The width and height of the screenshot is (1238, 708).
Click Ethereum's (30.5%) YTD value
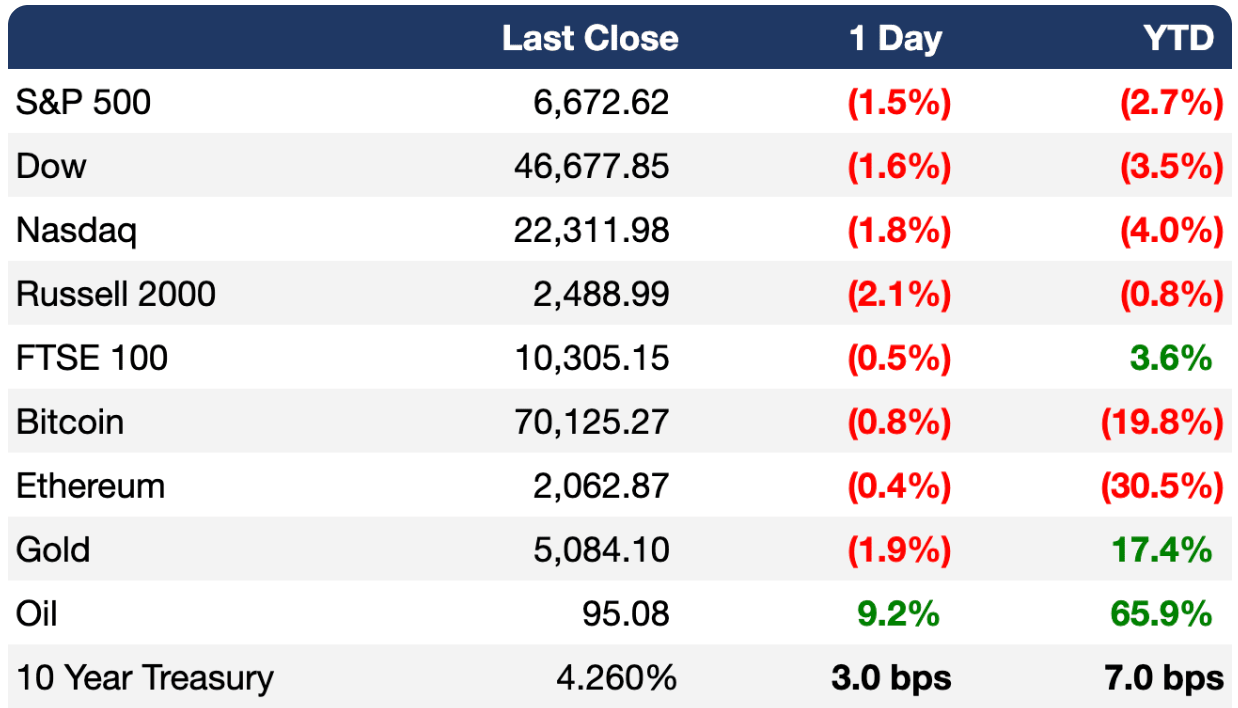pos(1161,485)
